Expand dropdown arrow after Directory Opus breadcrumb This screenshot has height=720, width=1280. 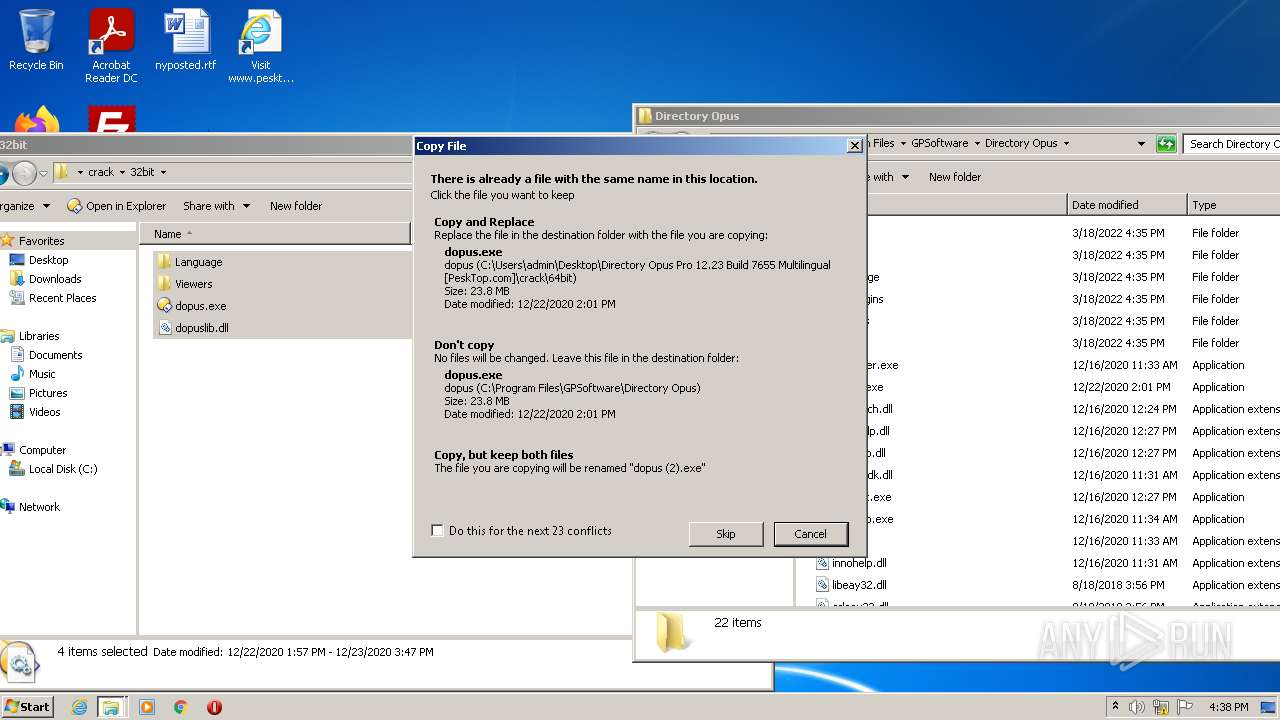[x=1066, y=144]
